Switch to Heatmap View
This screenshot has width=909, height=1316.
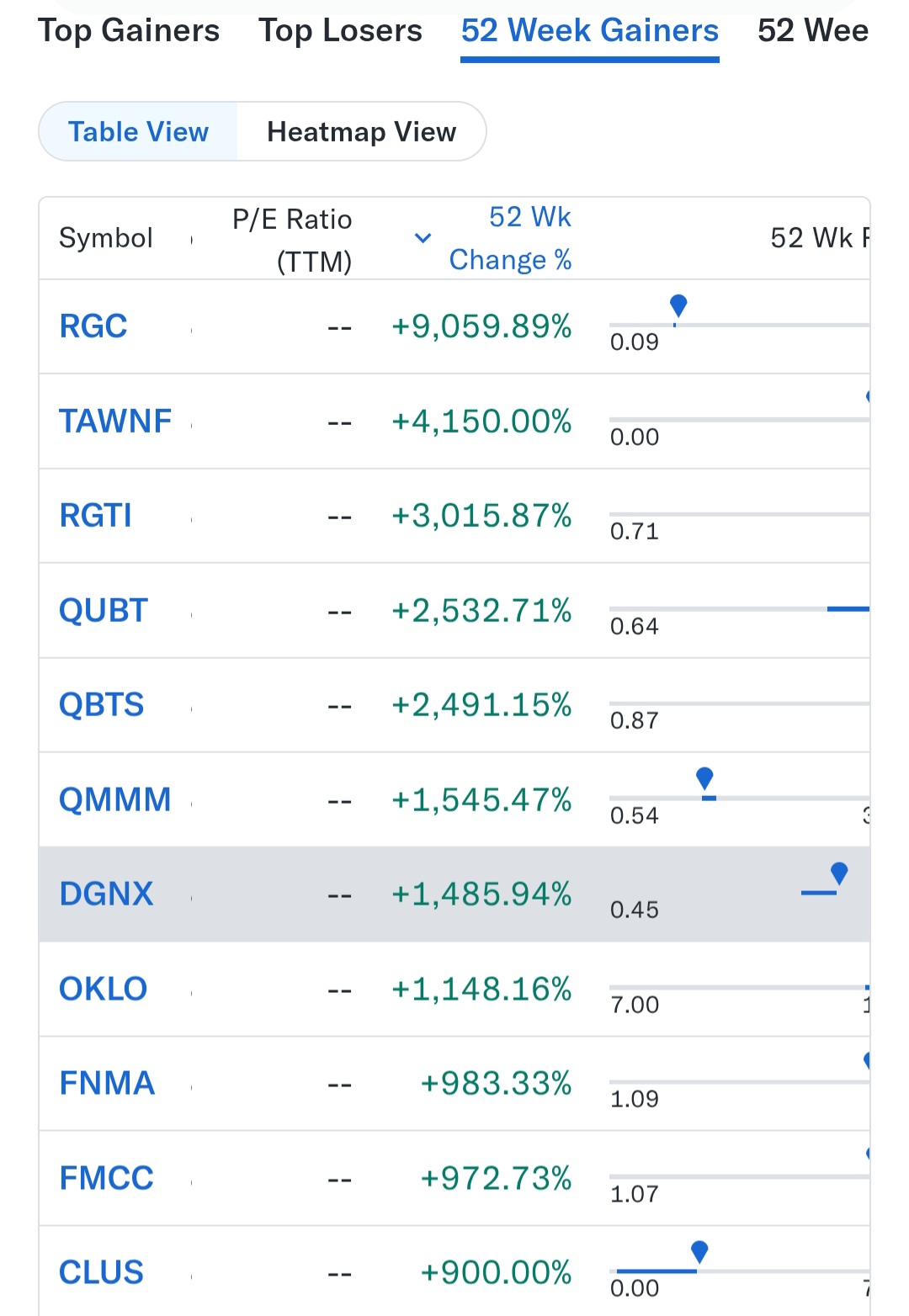[362, 132]
